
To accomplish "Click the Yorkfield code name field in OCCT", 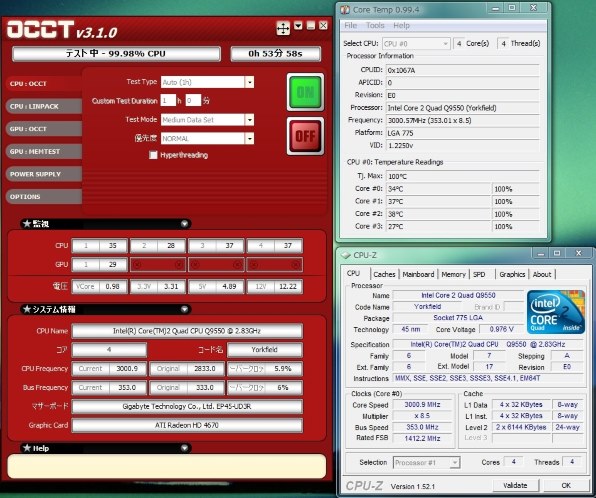I will click(x=265, y=350).
